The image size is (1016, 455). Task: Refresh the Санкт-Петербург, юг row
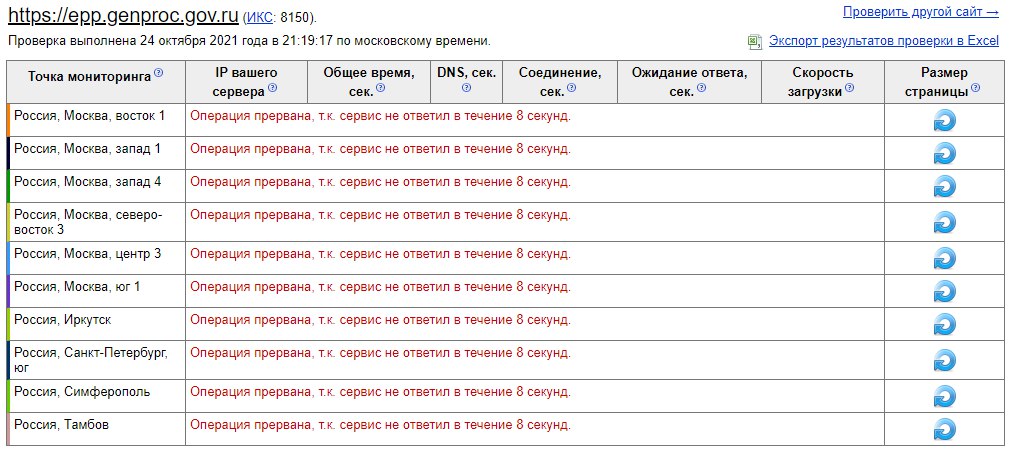[x=944, y=360]
